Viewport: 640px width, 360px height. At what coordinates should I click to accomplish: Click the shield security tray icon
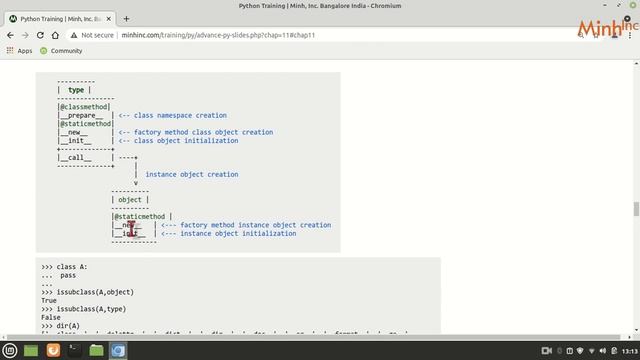click(x=580, y=351)
